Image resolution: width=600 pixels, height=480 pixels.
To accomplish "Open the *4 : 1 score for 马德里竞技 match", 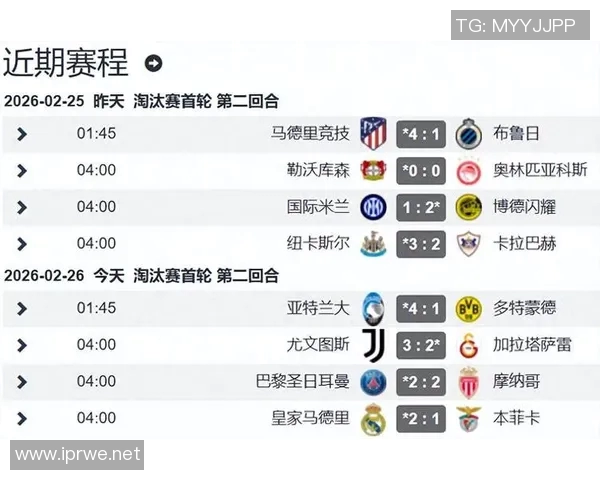I will click(421, 134).
